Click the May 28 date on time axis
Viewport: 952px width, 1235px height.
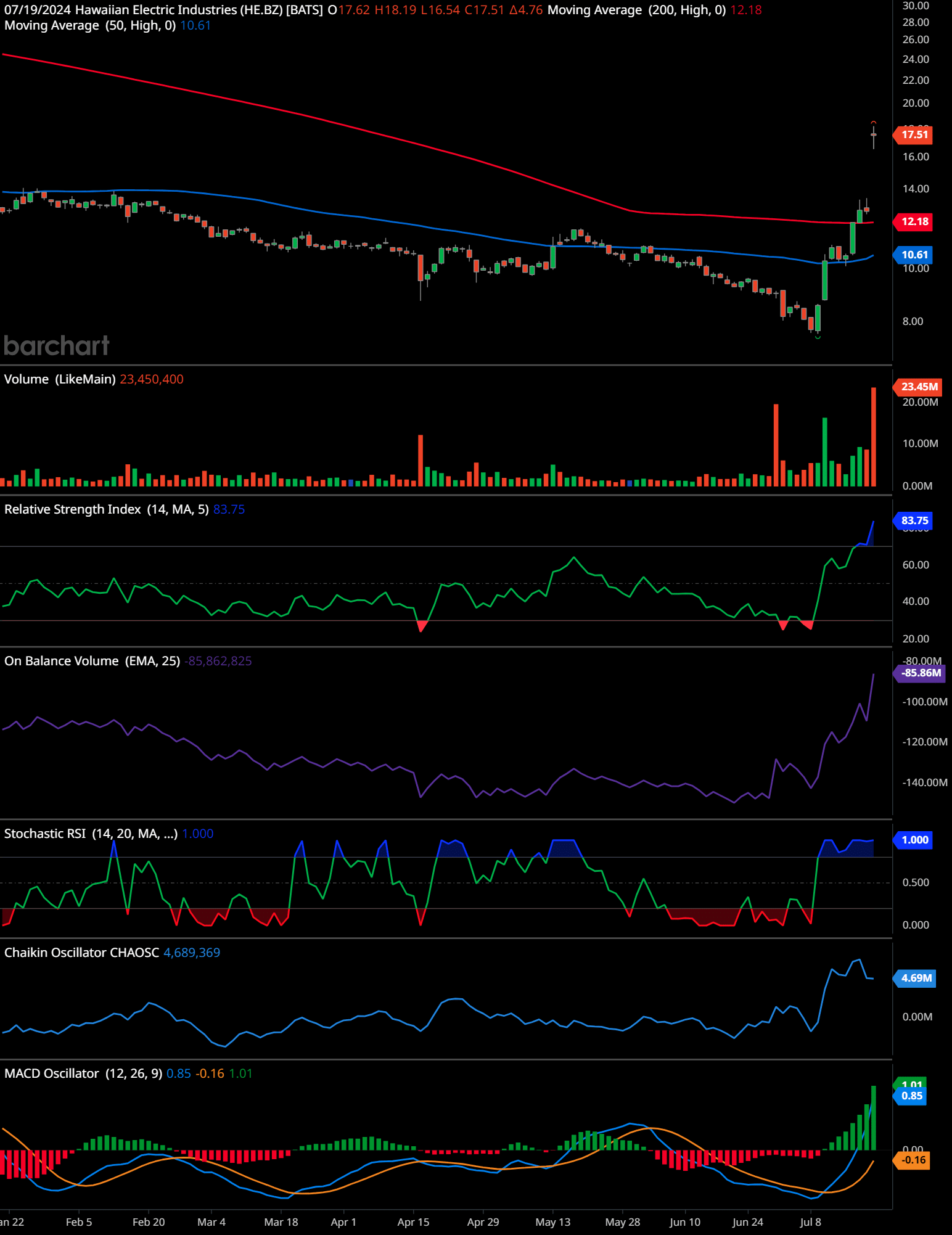coord(623,1222)
